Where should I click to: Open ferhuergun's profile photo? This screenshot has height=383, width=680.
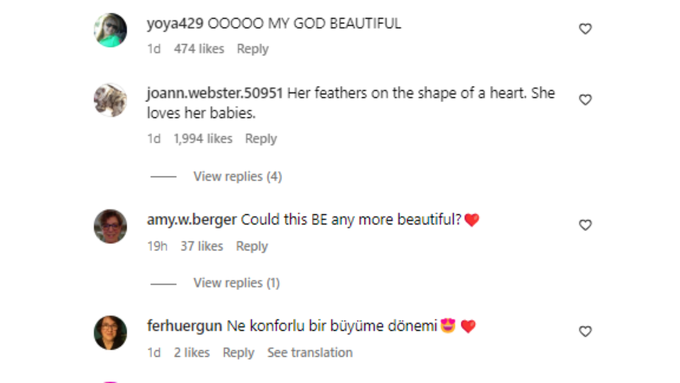pyautogui.click(x=111, y=333)
